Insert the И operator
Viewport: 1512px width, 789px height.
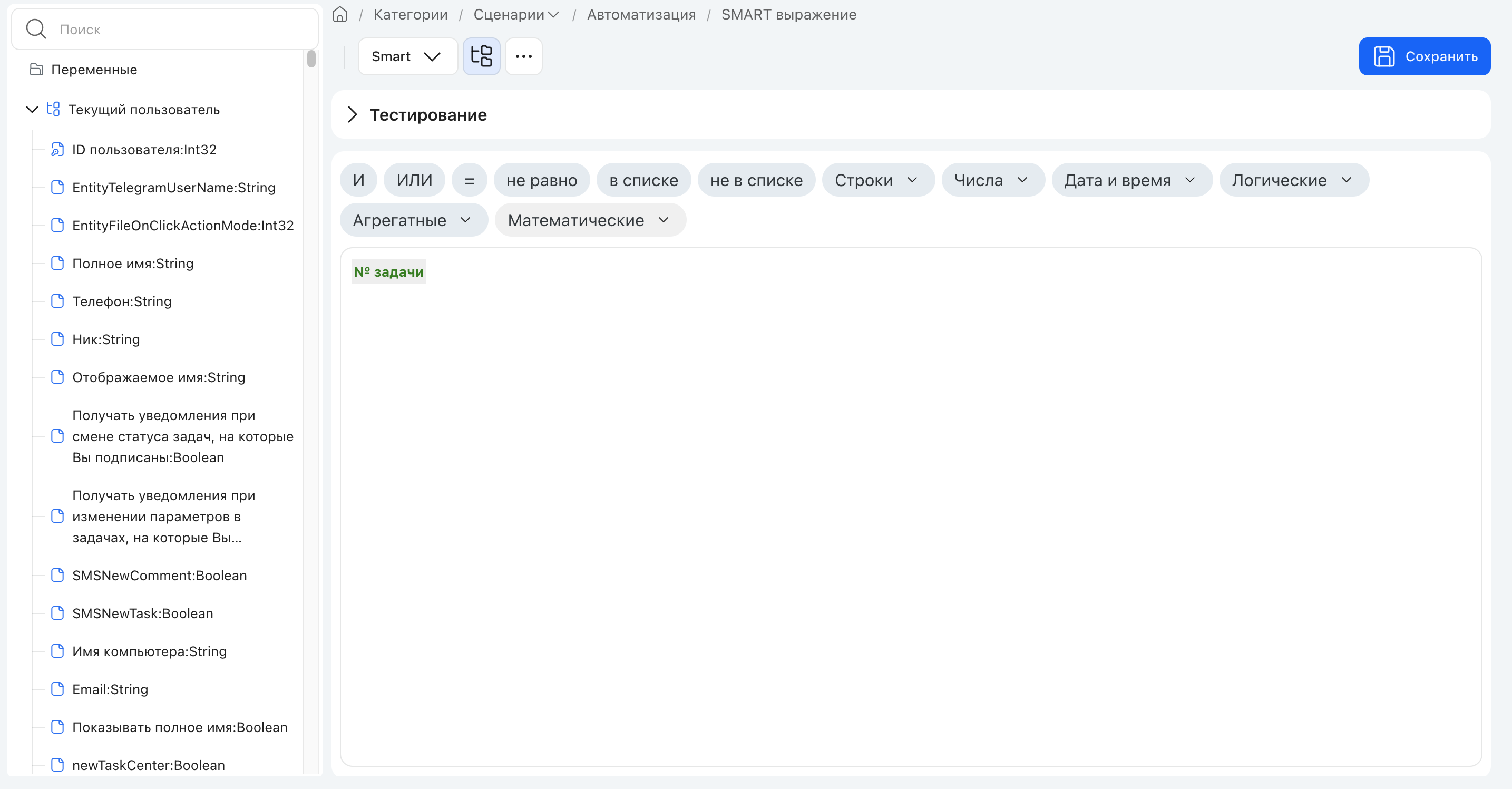click(358, 180)
